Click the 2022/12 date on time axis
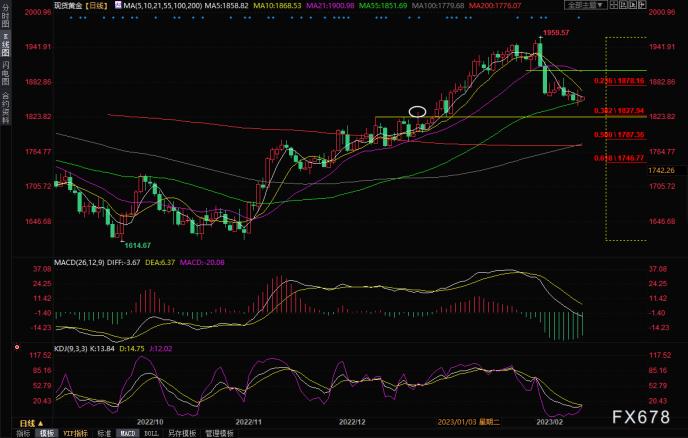Image resolution: width=688 pixels, height=438 pixels. pyautogui.click(x=352, y=422)
